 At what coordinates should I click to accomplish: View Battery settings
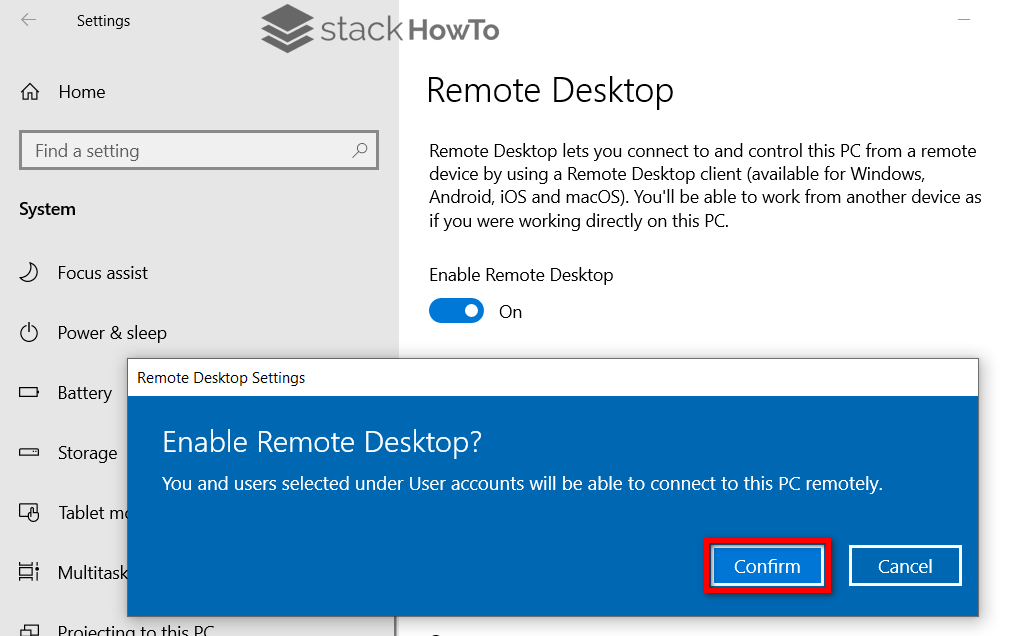point(85,392)
